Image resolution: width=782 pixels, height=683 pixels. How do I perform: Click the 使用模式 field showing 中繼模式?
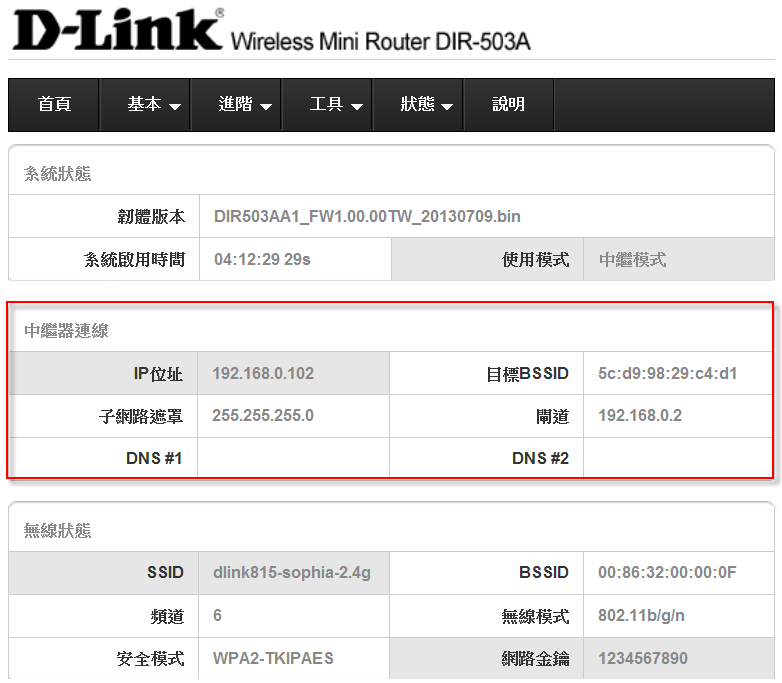coord(633,260)
